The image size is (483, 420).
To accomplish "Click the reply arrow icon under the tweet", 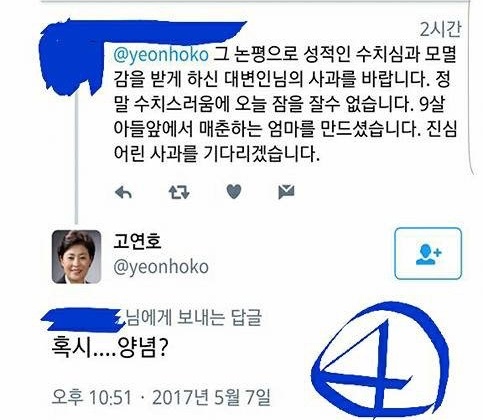I will [x=123, y=192].
